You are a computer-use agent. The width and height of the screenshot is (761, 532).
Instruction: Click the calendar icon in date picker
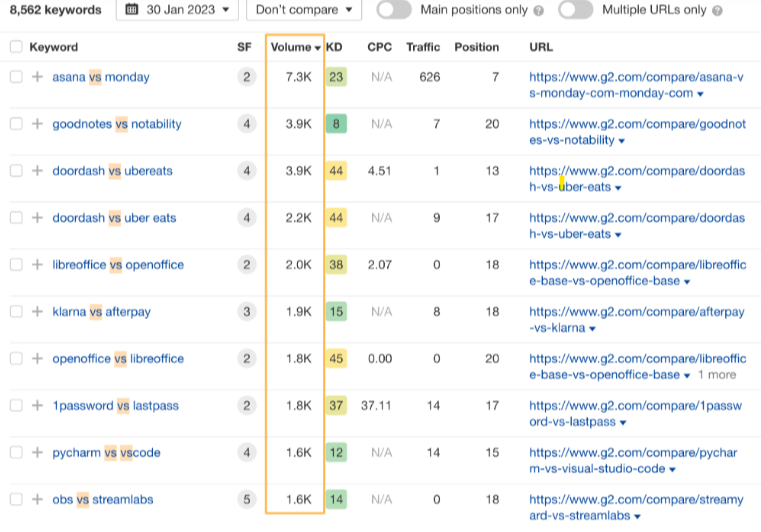[x=133, y=10]
